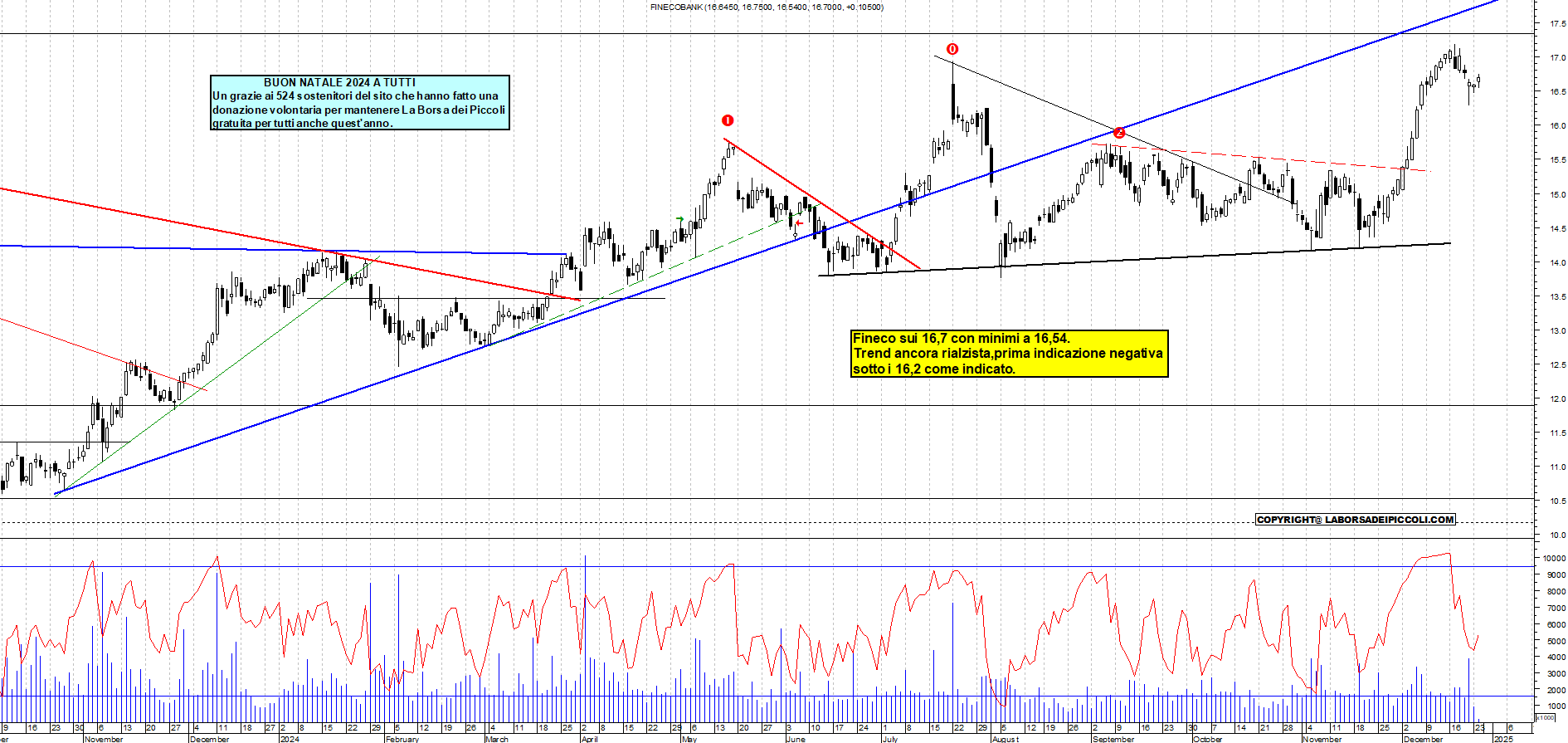Image resolution: width=1568 pixels, height=743 pixels.
Task: Click the line 'Fineco sui 16,7 con minimi a 16,54.'
Action: (962, 338)
